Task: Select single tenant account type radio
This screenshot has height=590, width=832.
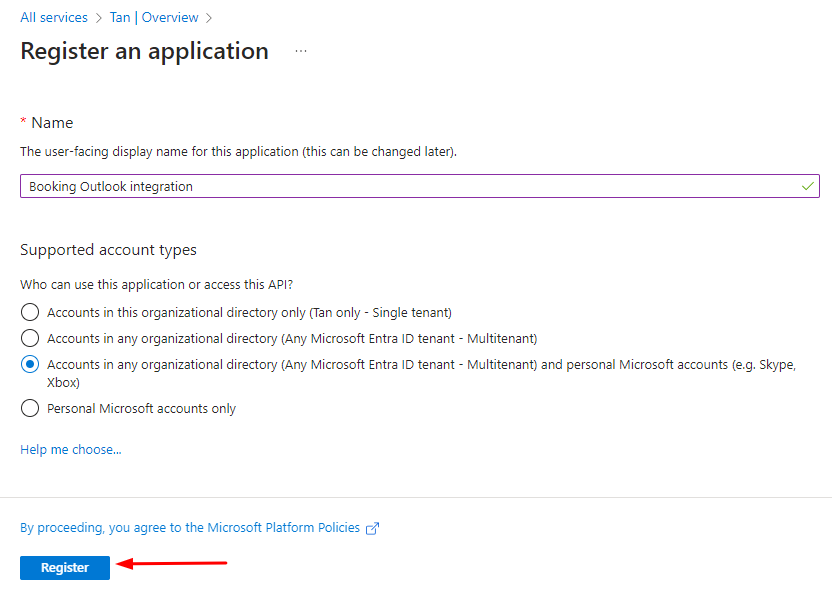Action: coord(30,312)
